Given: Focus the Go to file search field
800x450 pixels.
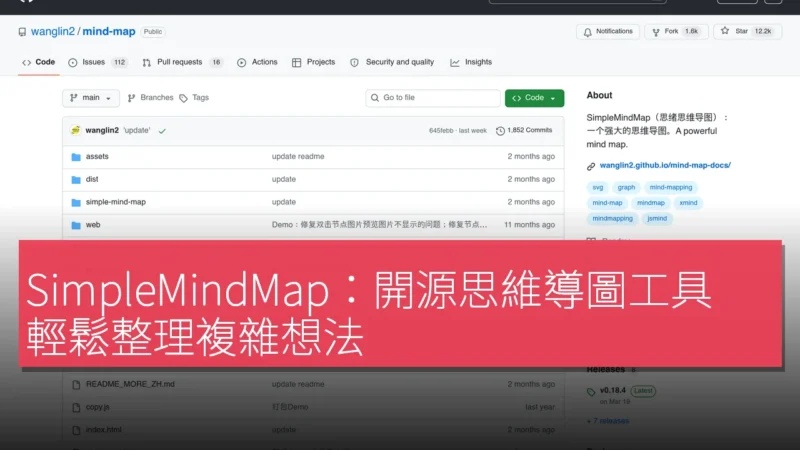Looking at the screenshot, I should [433, 98].
